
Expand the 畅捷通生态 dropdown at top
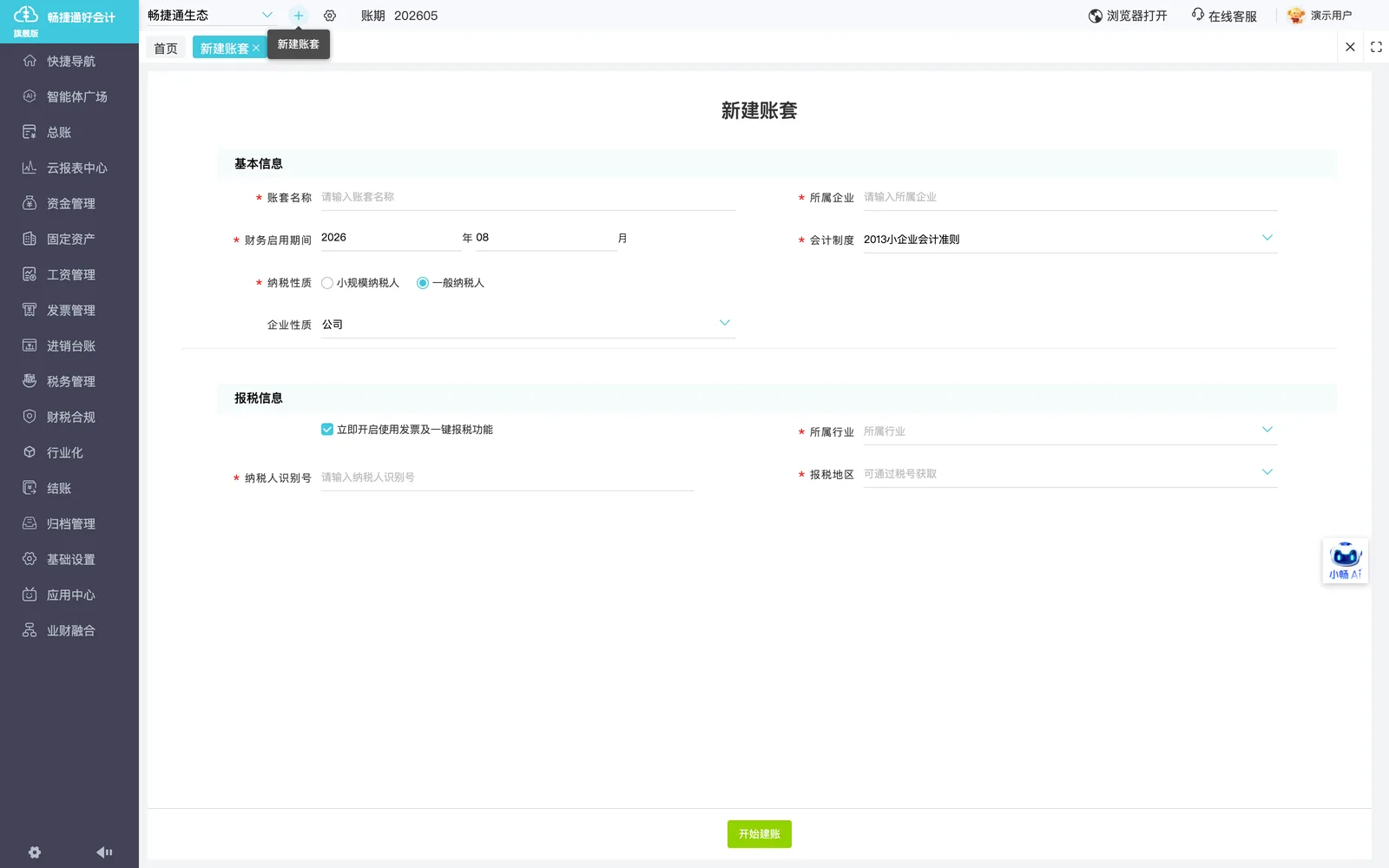[x=210, y=16]
